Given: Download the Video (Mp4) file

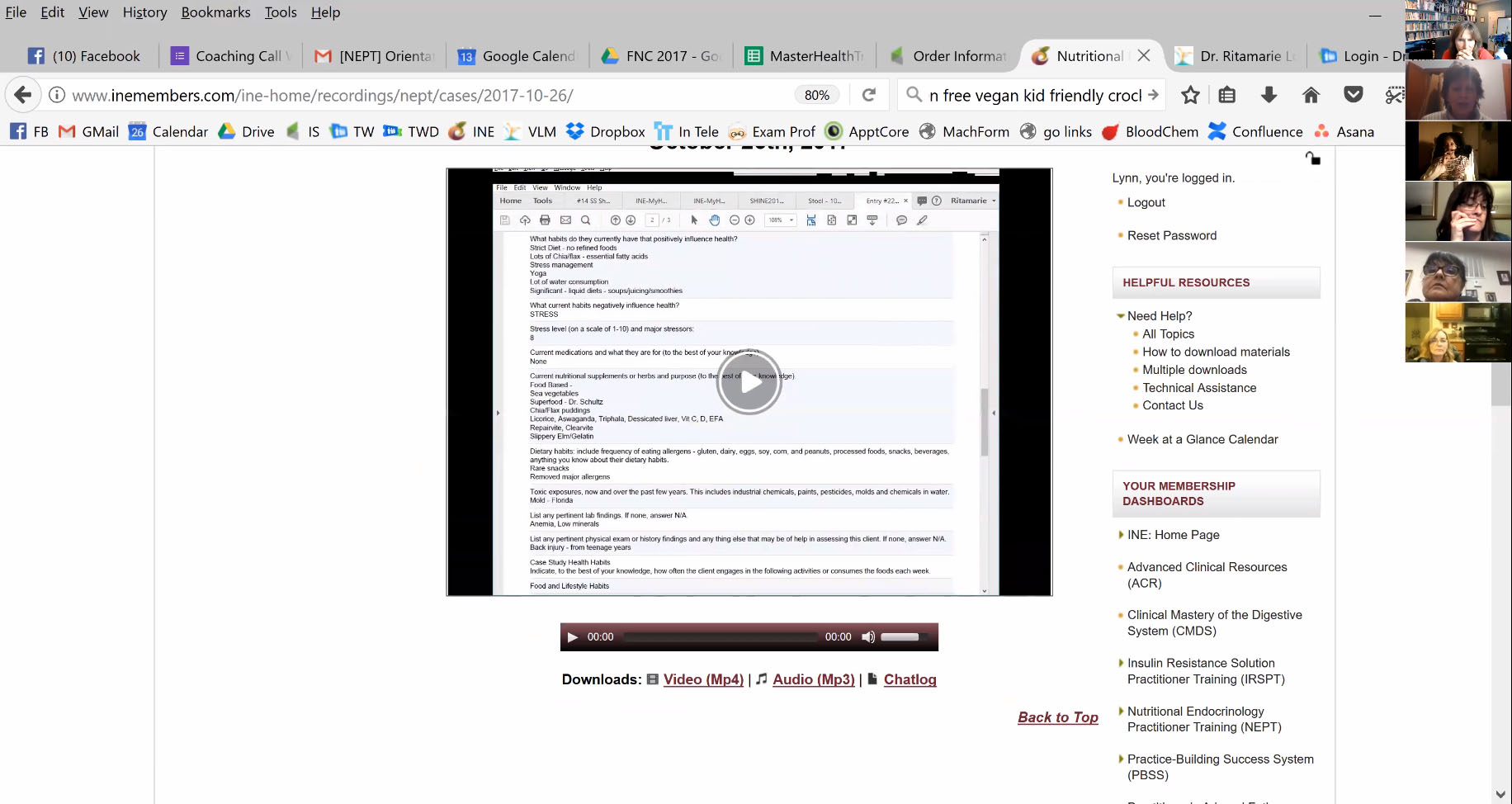Looking at the screenshot, I should (703, 679).
